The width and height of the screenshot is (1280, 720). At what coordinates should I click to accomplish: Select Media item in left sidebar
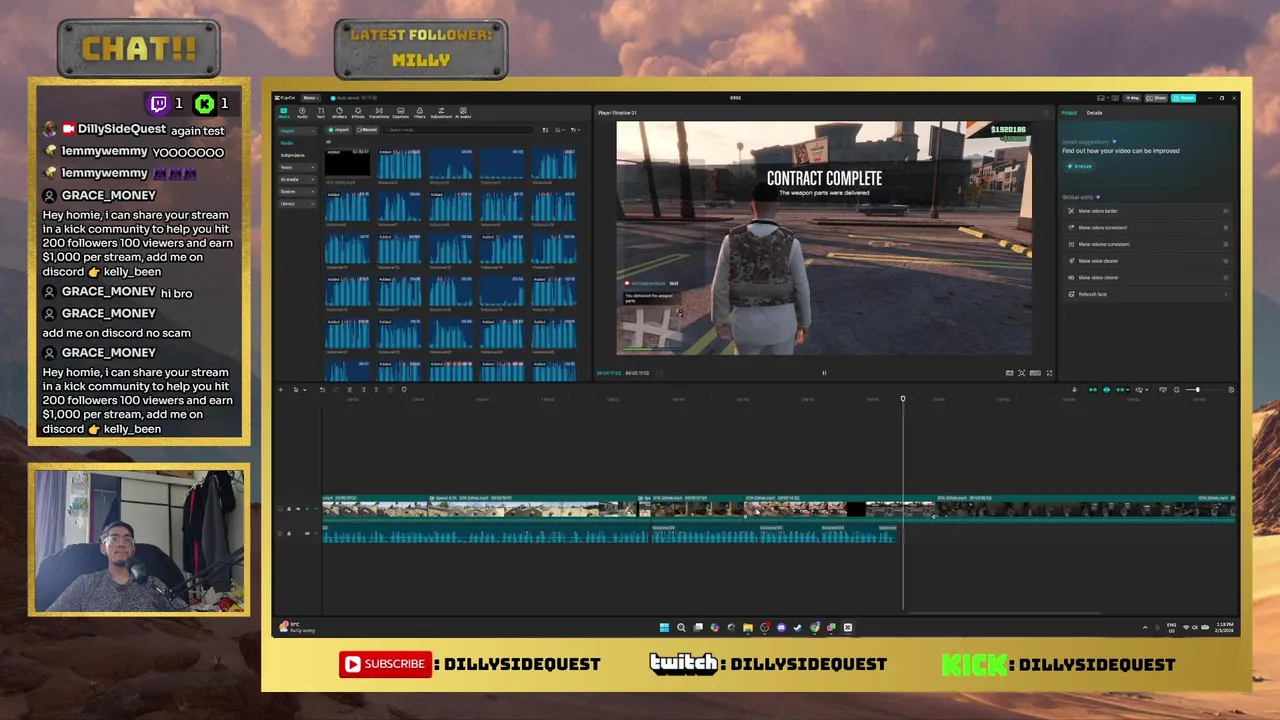tap(287, 143)
